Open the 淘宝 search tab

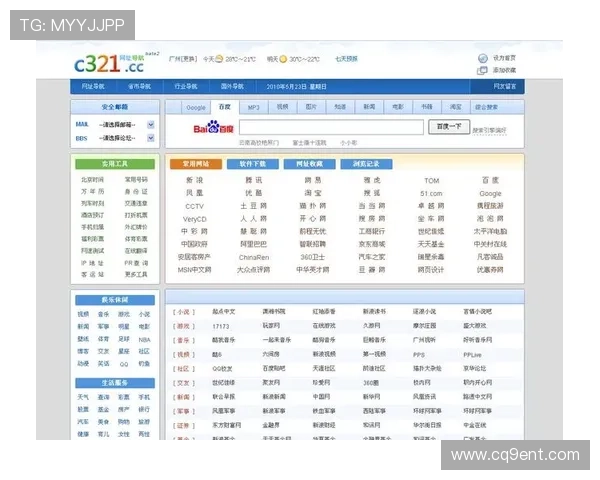click(x=455, y=107)
